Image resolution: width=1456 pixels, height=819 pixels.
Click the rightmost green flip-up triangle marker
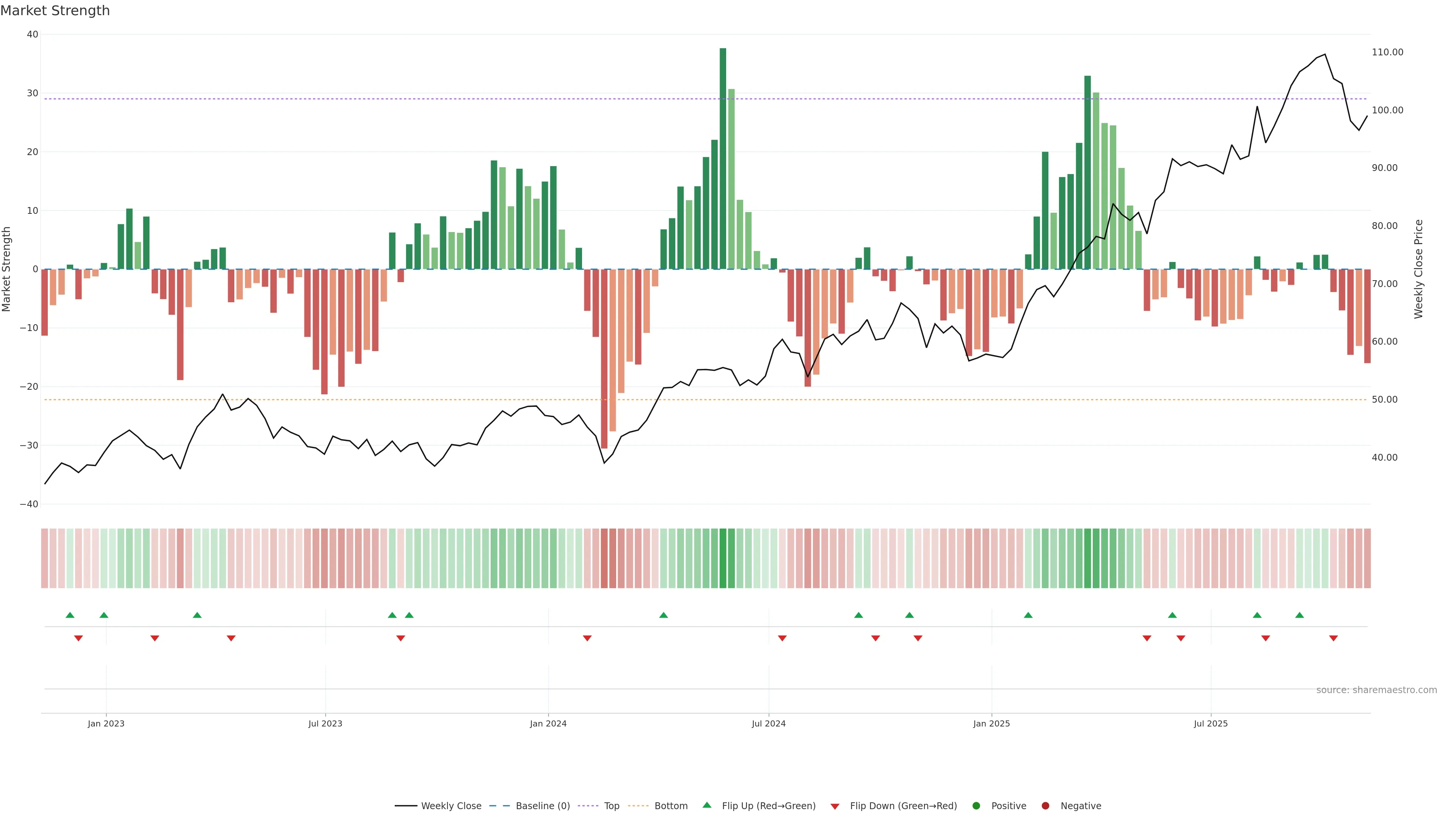pyautogui.click(x=1299, y=615)
